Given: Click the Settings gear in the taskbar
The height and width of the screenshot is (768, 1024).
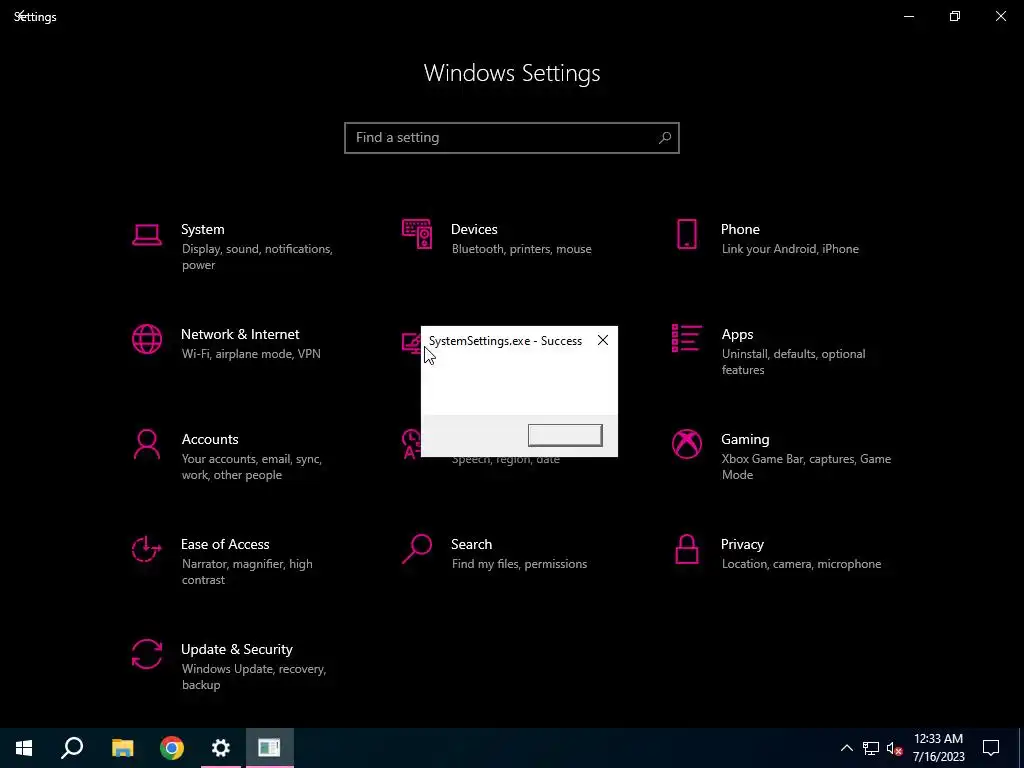Looking at the screenshot, I should pos(221,748).
